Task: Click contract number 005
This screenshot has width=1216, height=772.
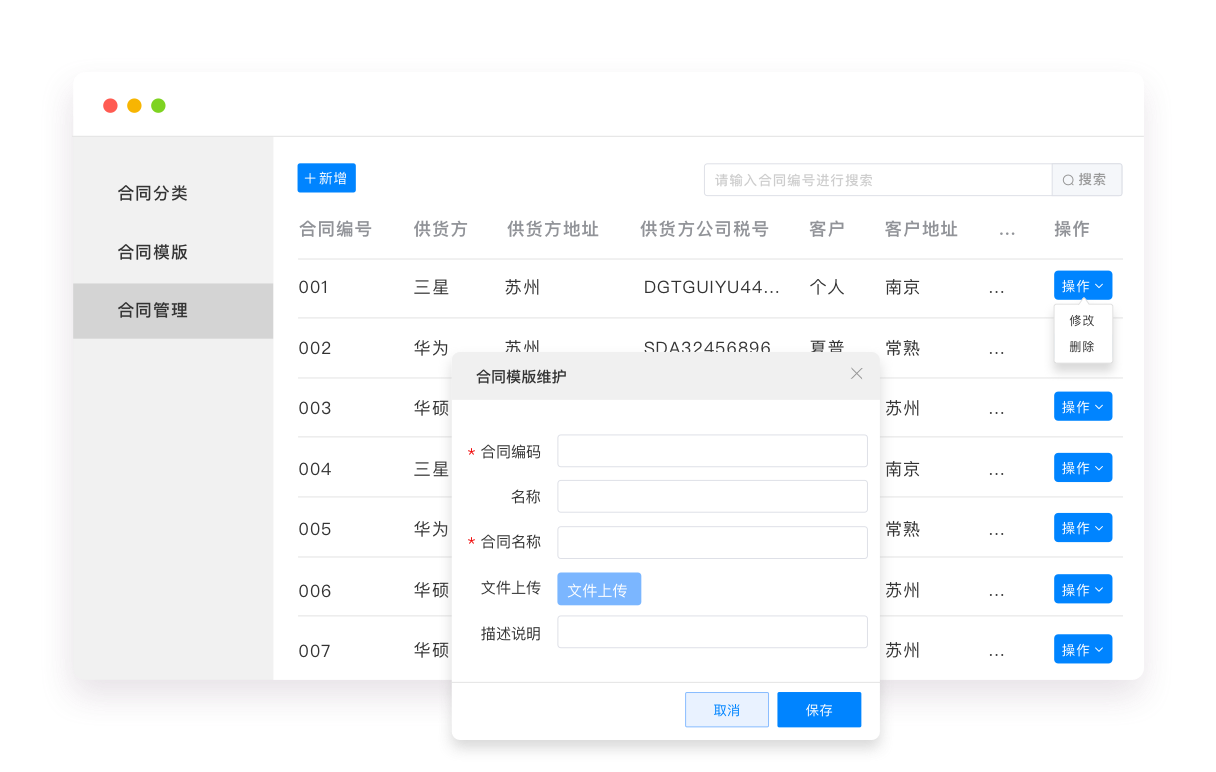Action: click(x=315, y=529)
